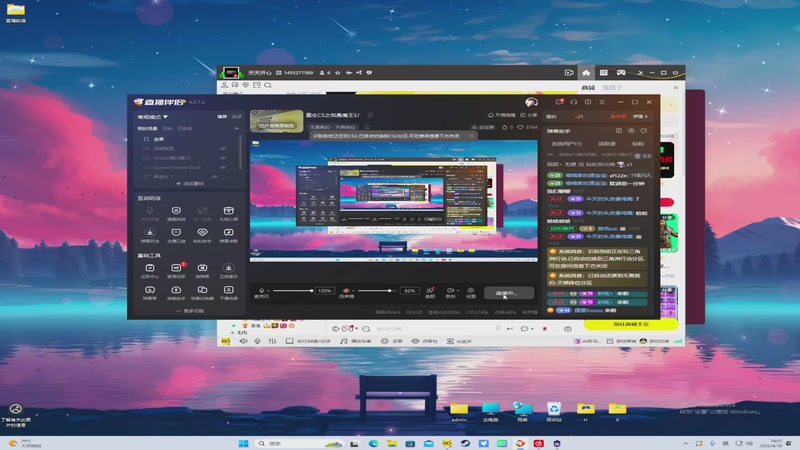
Task: Switch to 竖屏 portrait orientation
Action: (237, 117)
